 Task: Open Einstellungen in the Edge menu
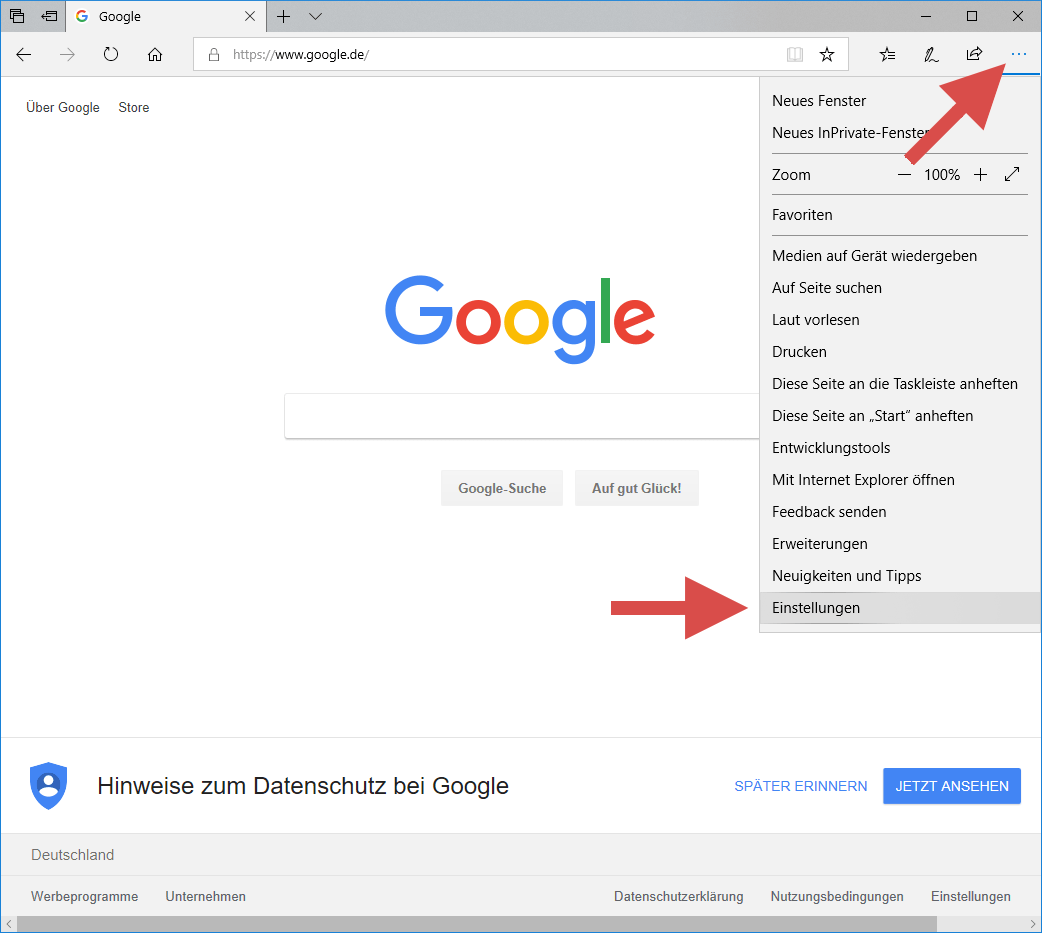(900, 608)
